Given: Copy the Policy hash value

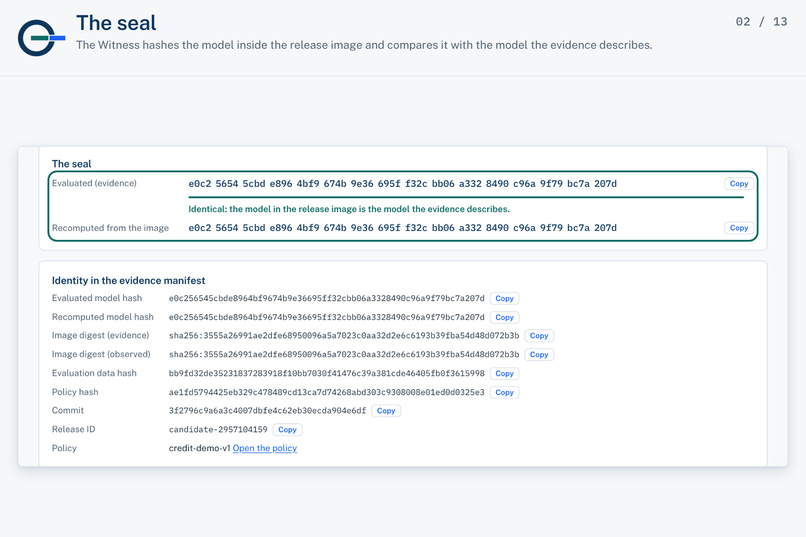Looking at the screenshot, I should 504,393.
